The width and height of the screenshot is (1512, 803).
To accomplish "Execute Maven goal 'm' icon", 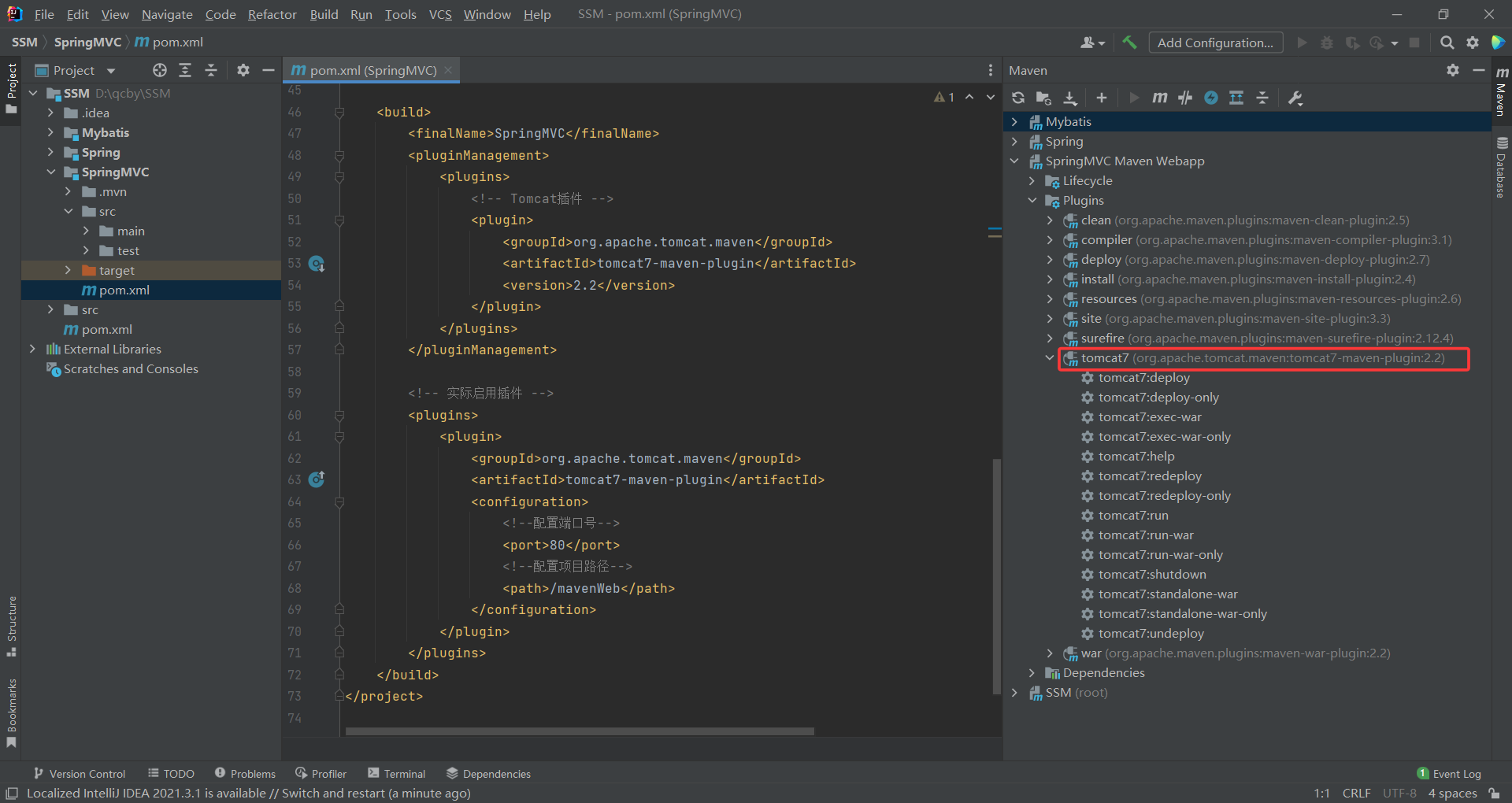I will point(1159,98).
